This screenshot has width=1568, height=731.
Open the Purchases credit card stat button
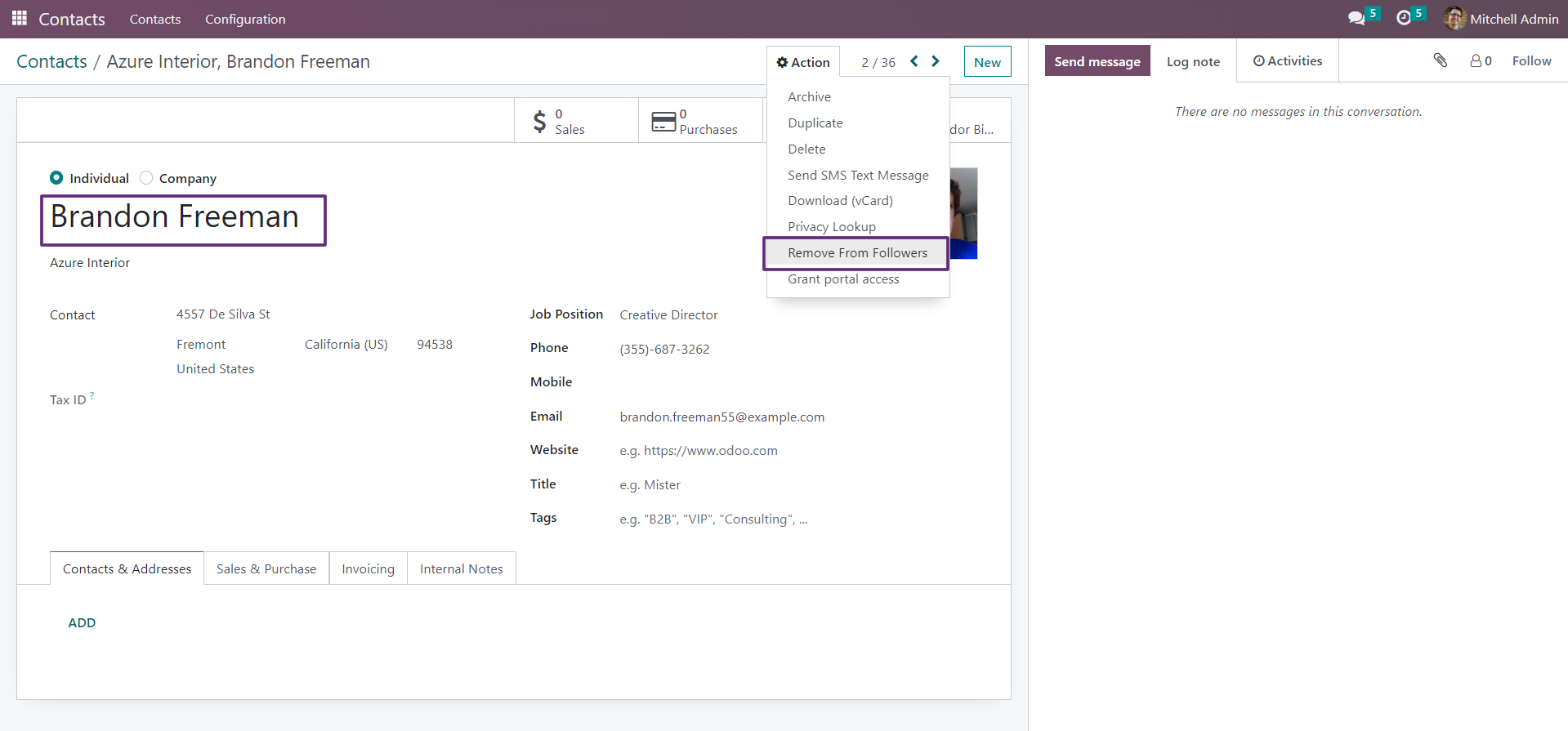(x=700, y=121)
